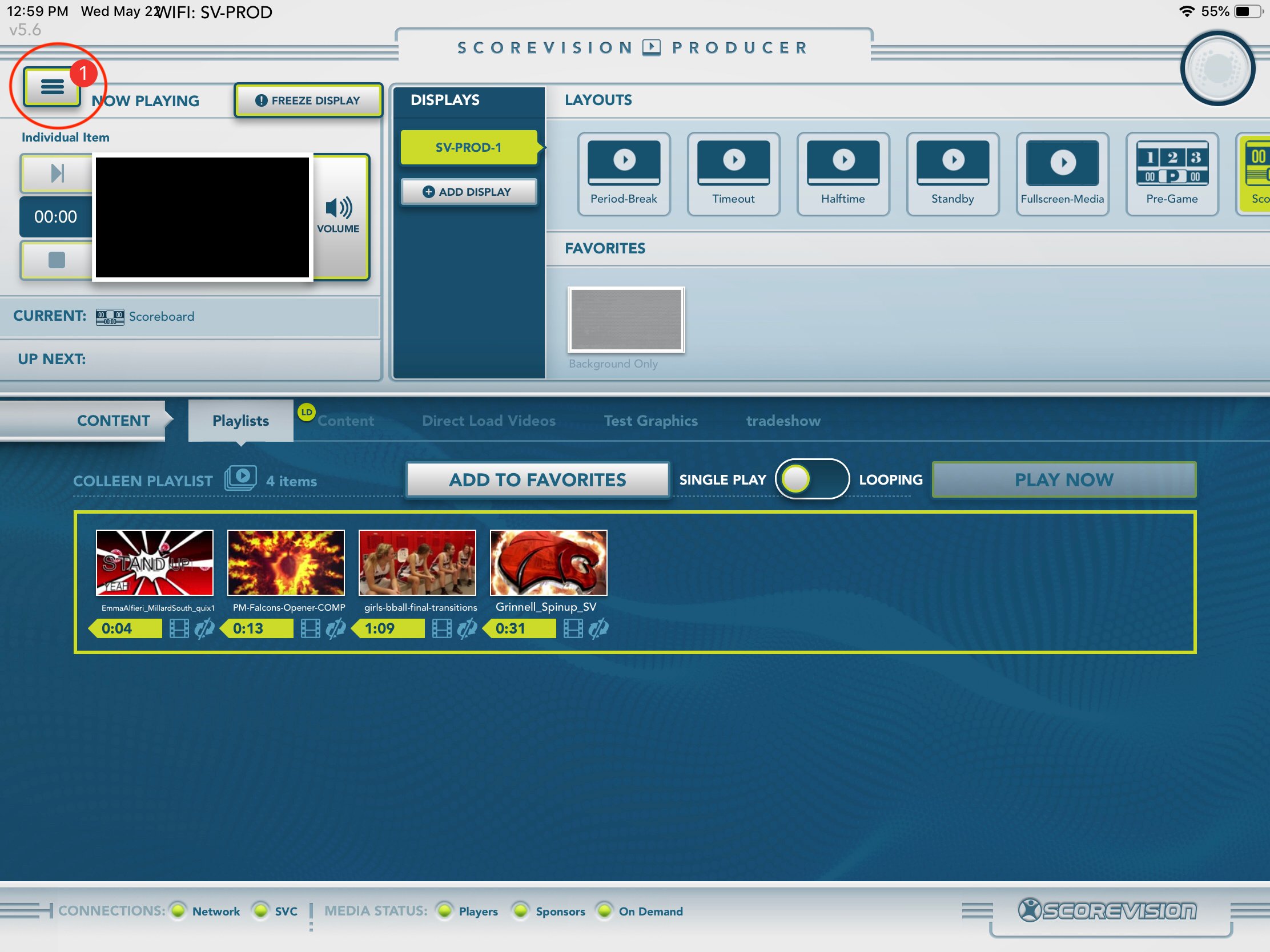Viewport: 1270px width, 952px height.
Task: Click the film strip icon for PM-Falcons clip
Action: (311, 629)
